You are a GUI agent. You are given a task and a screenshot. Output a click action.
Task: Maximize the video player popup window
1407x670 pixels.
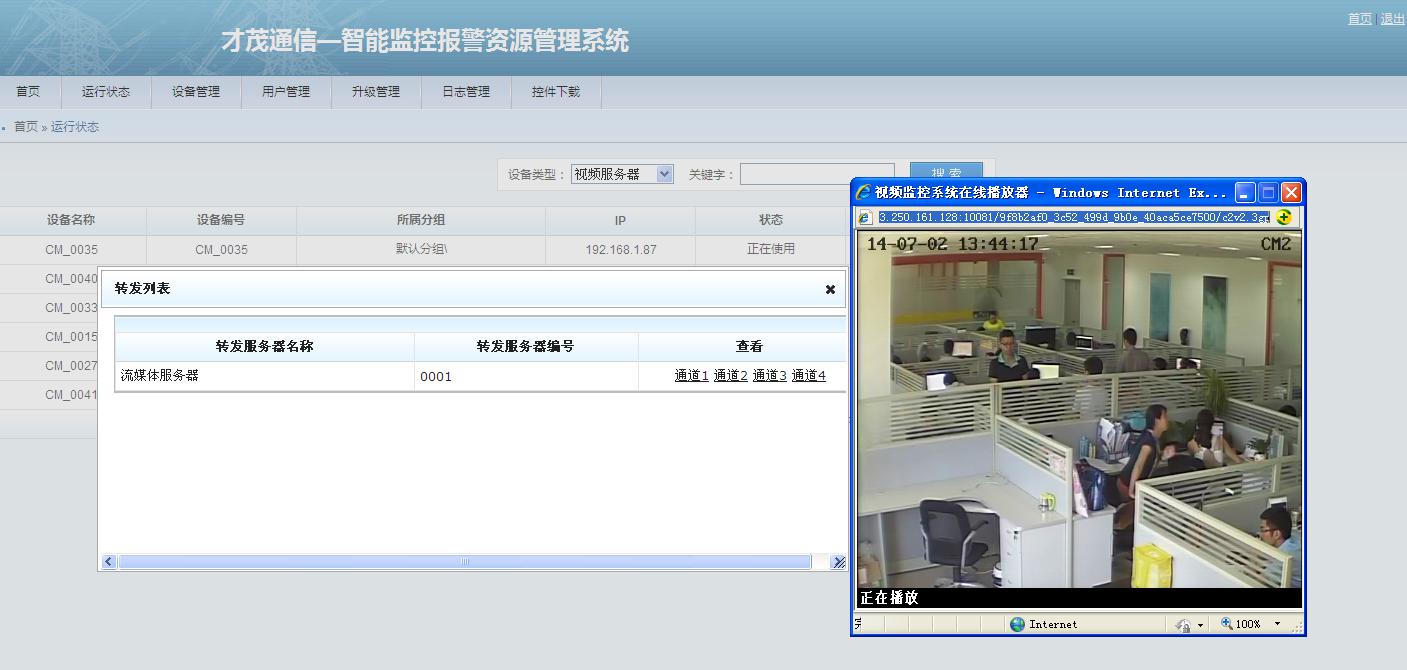pyautogui.click(x=1268, y=192)
